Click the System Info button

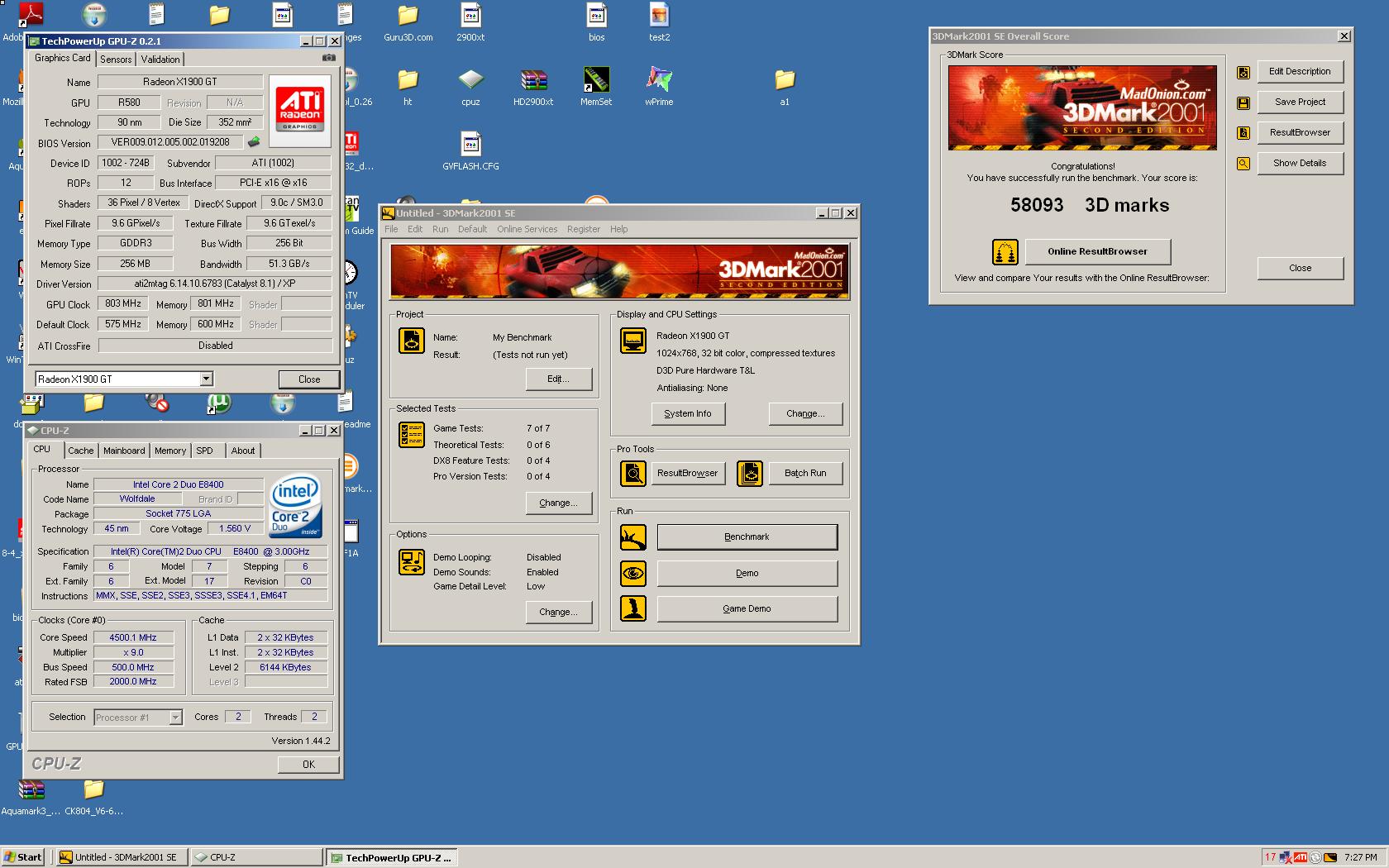pyautogui.click(x=688, y=413)
